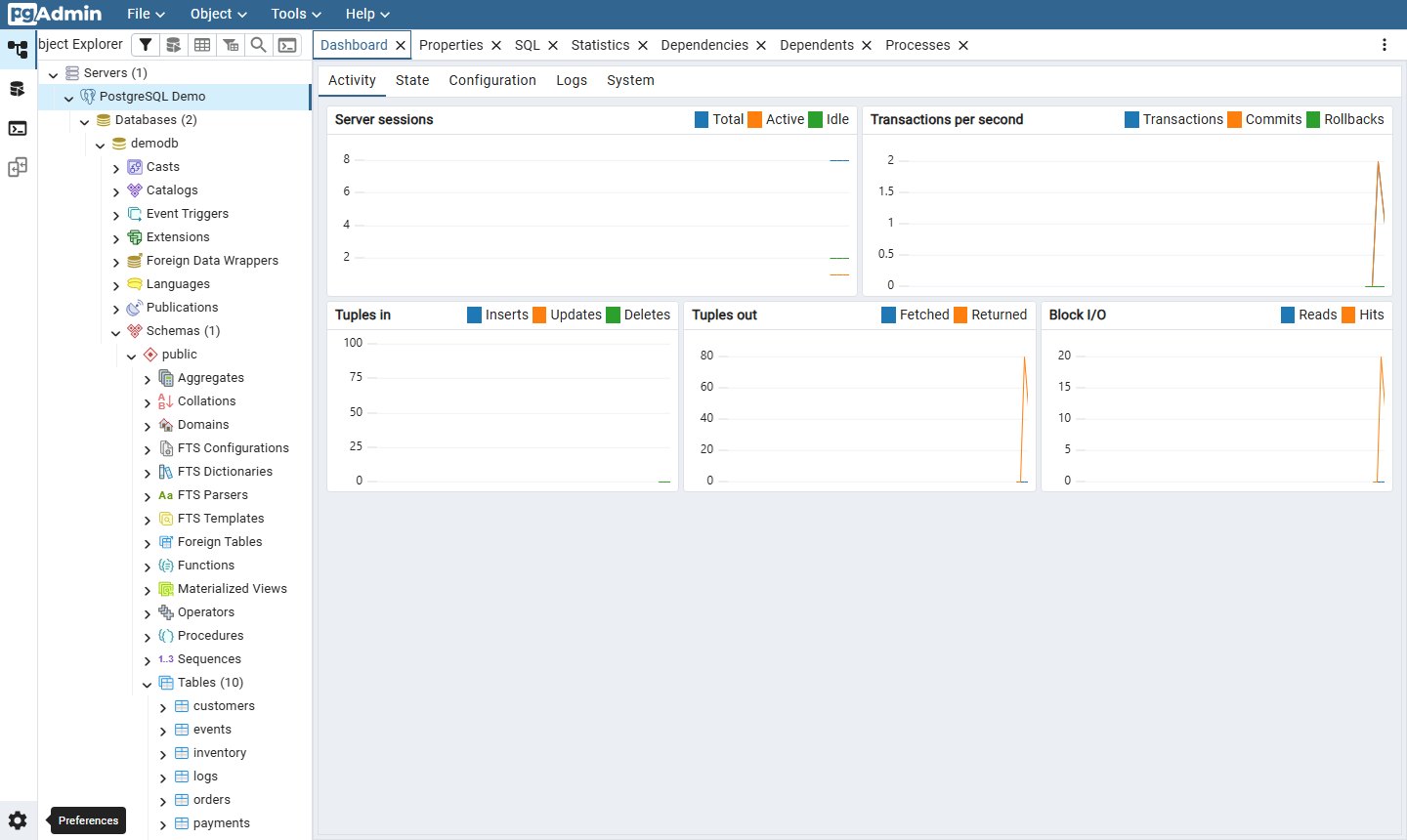Open the Configuration dashboard sub-tab
The image size is (1407, 840).
492,80
